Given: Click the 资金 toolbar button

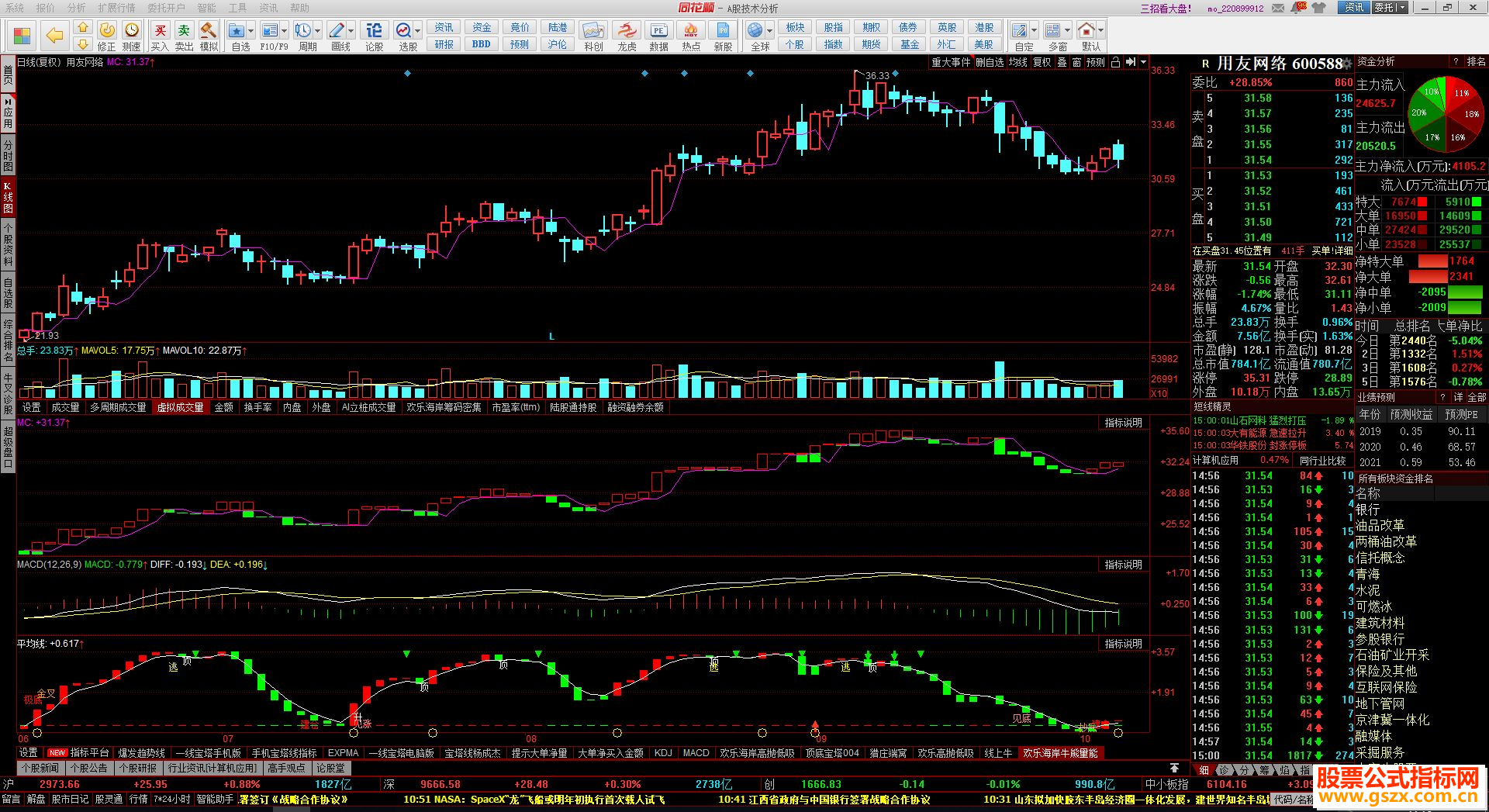Looking at the screenshot, I should pos(482,27).
